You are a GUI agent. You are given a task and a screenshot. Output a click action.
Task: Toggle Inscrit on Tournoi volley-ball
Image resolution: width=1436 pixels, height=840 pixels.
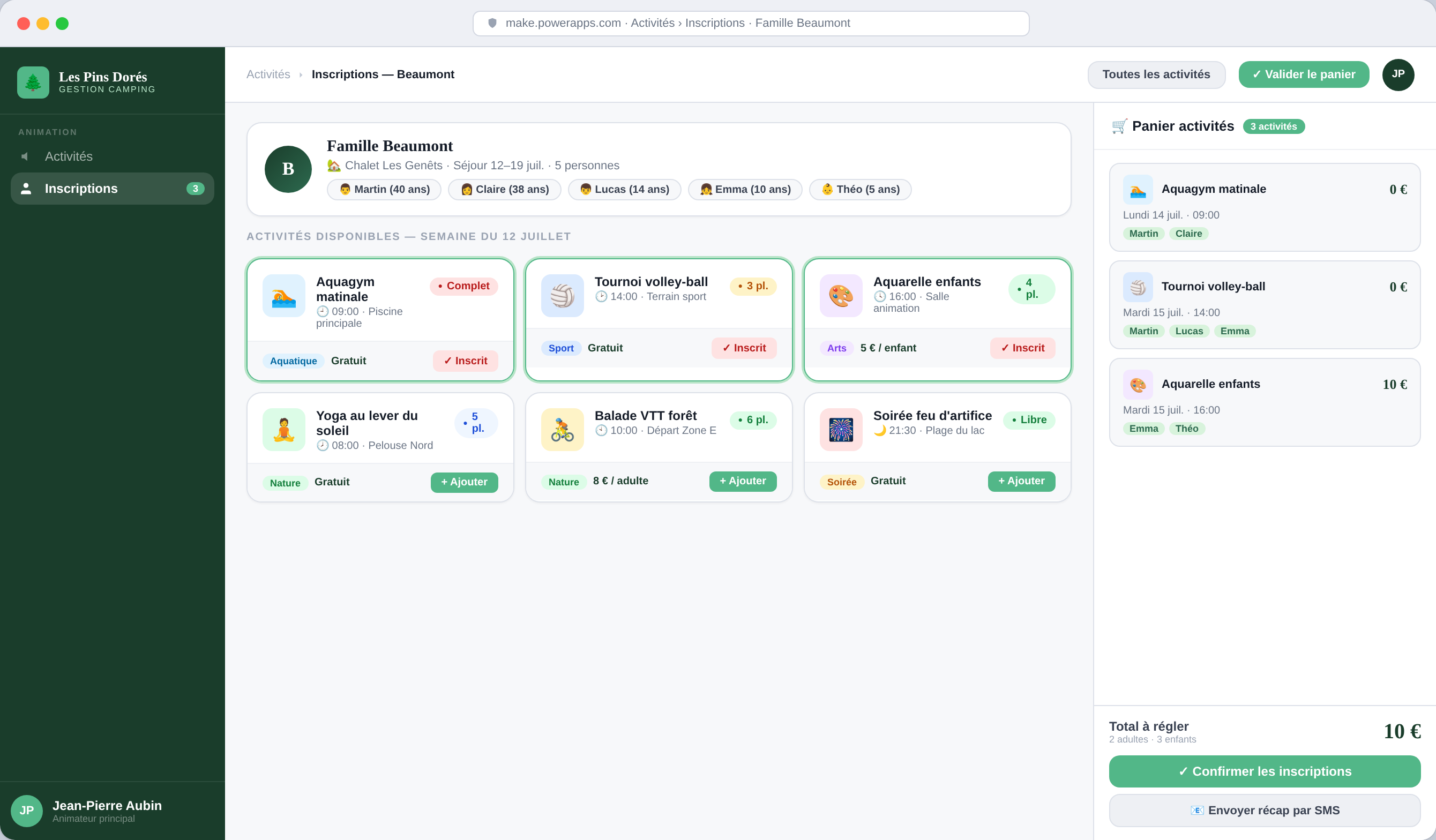tap(744, 348)
